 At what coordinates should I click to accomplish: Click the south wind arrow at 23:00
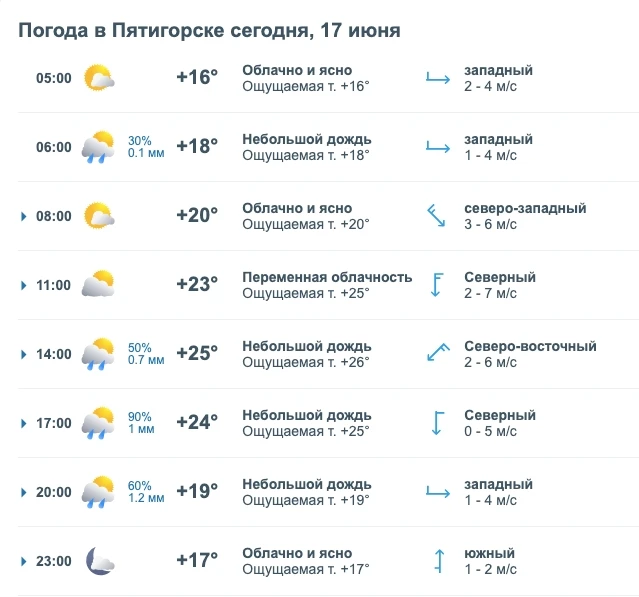coord(439,561)
